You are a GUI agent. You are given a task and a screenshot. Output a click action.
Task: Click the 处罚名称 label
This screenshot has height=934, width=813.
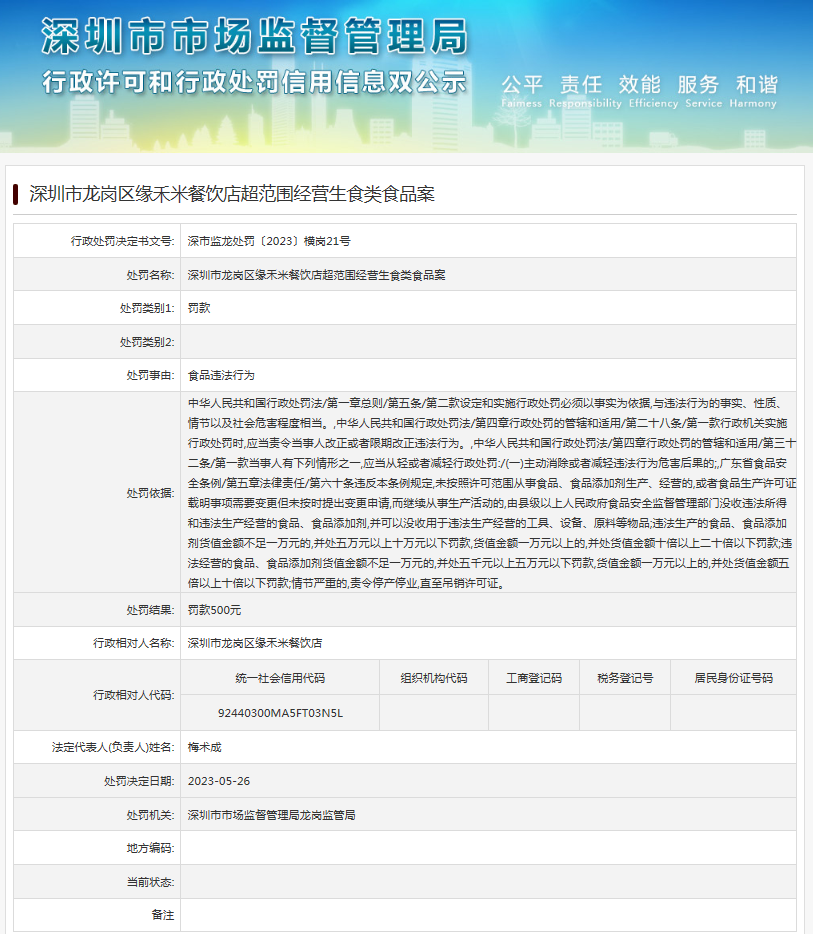point(150,275)
